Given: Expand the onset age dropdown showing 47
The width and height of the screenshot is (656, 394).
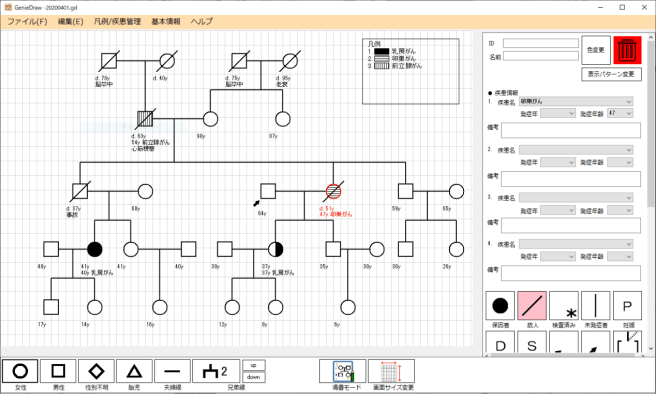Looking at the screenshot, I should click(620, 113).
